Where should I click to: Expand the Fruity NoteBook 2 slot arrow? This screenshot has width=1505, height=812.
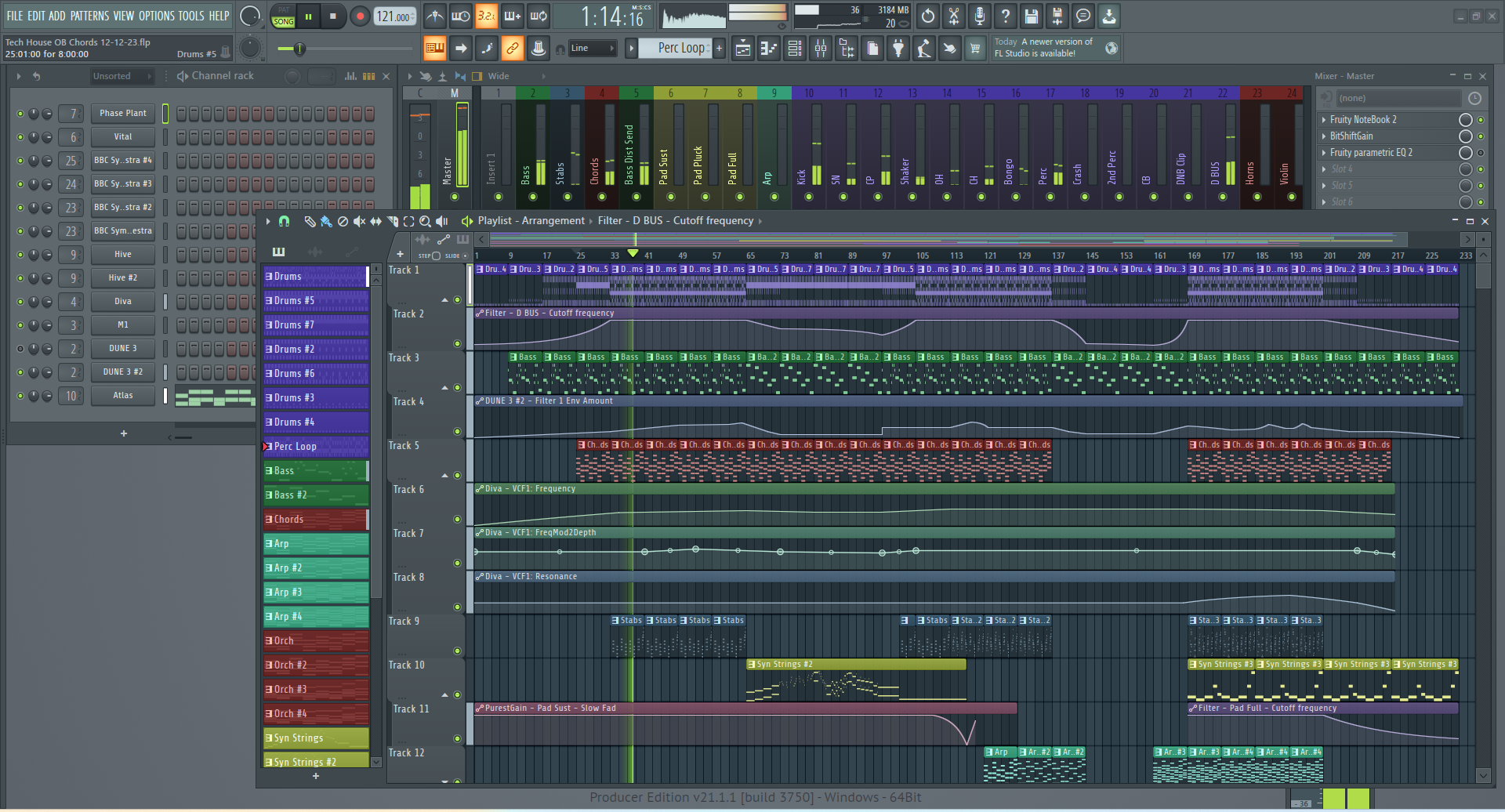pos(1324,120)
